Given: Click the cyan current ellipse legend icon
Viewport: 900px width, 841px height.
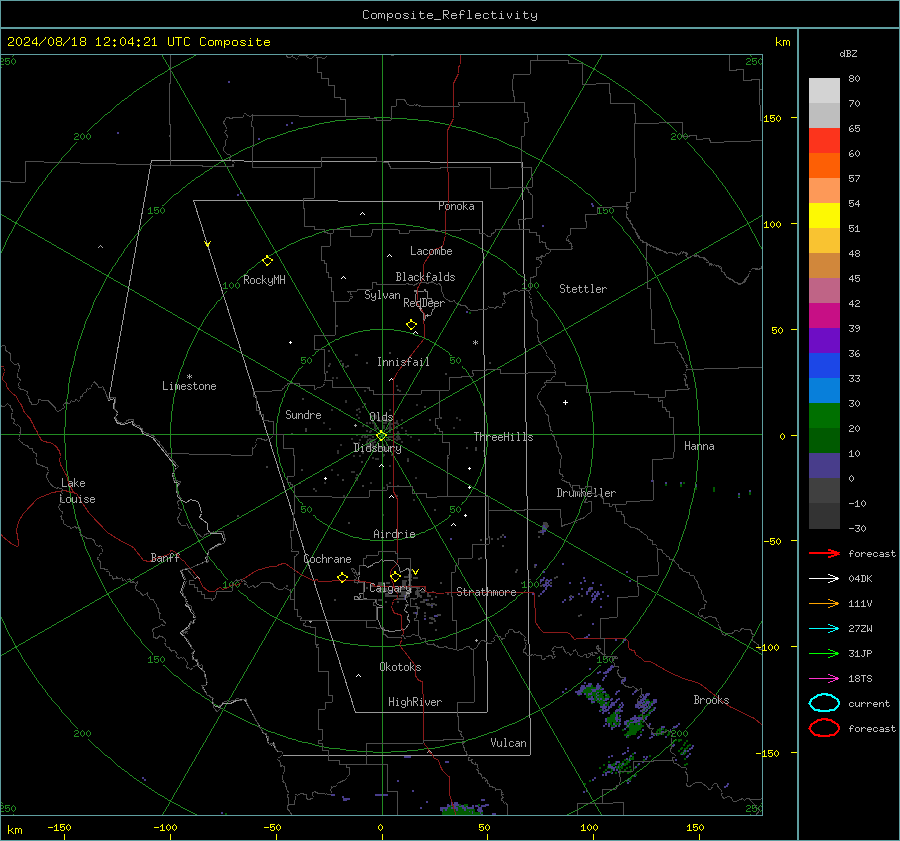Looking at the screenshot, I should (x=824, y=703).
